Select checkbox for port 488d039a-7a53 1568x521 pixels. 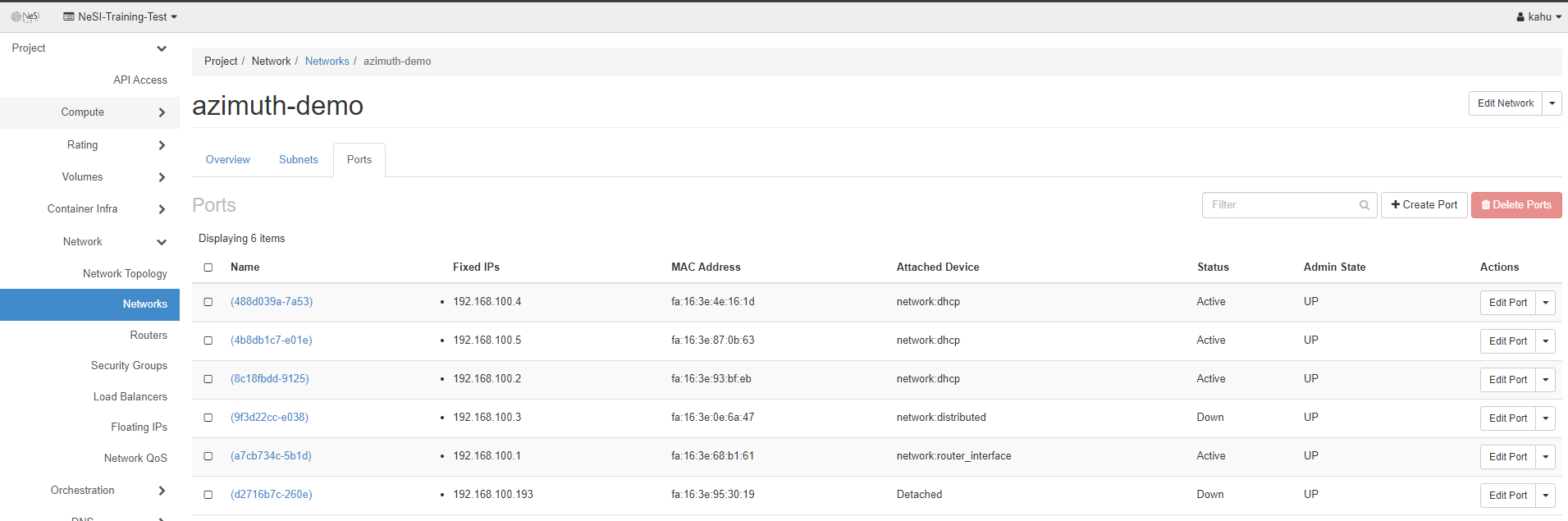(x=208, y=302)
